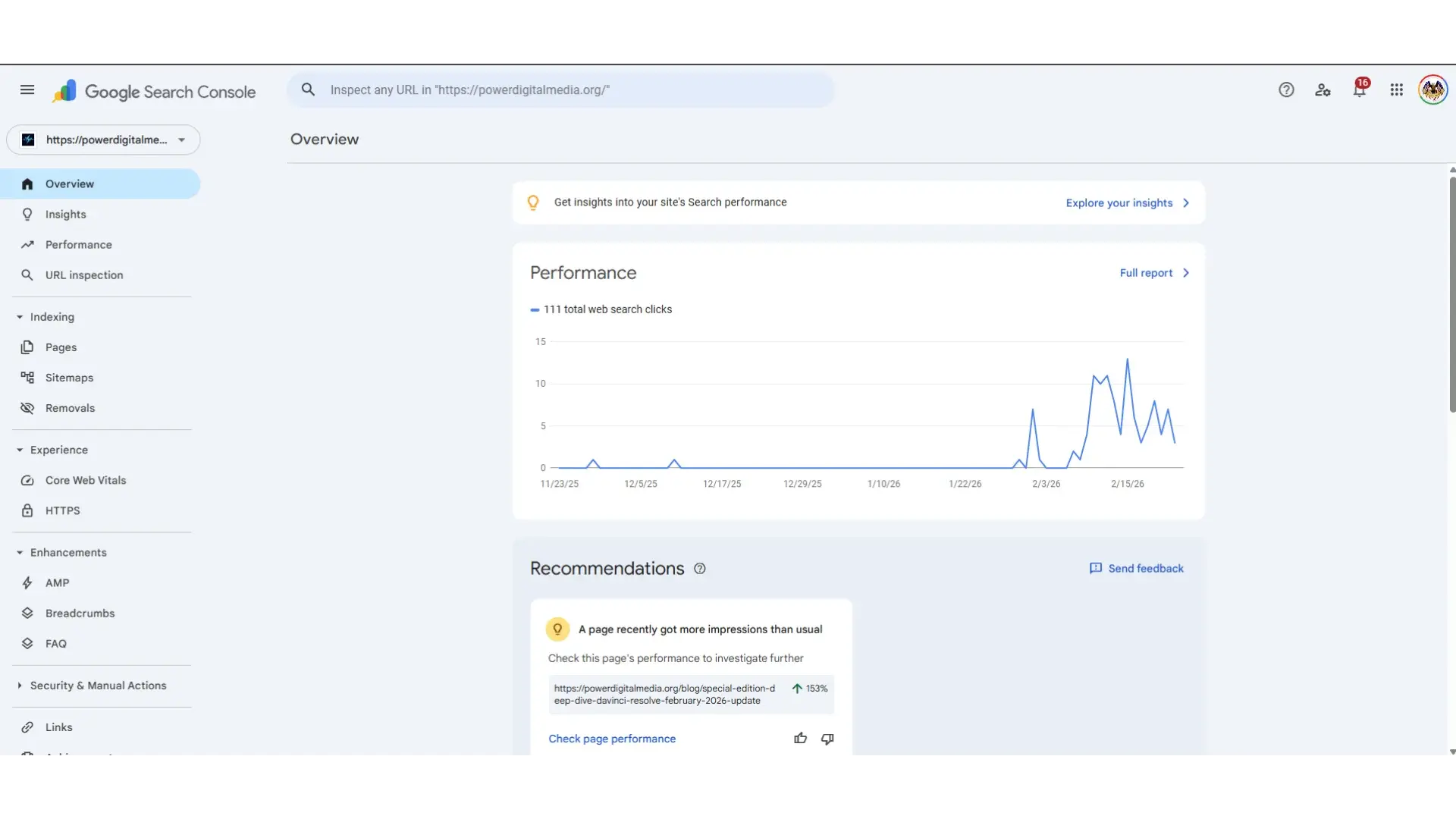1456x819 pixels.
Task: Give the recommendation a thumbs down
Action: (827, 738)
